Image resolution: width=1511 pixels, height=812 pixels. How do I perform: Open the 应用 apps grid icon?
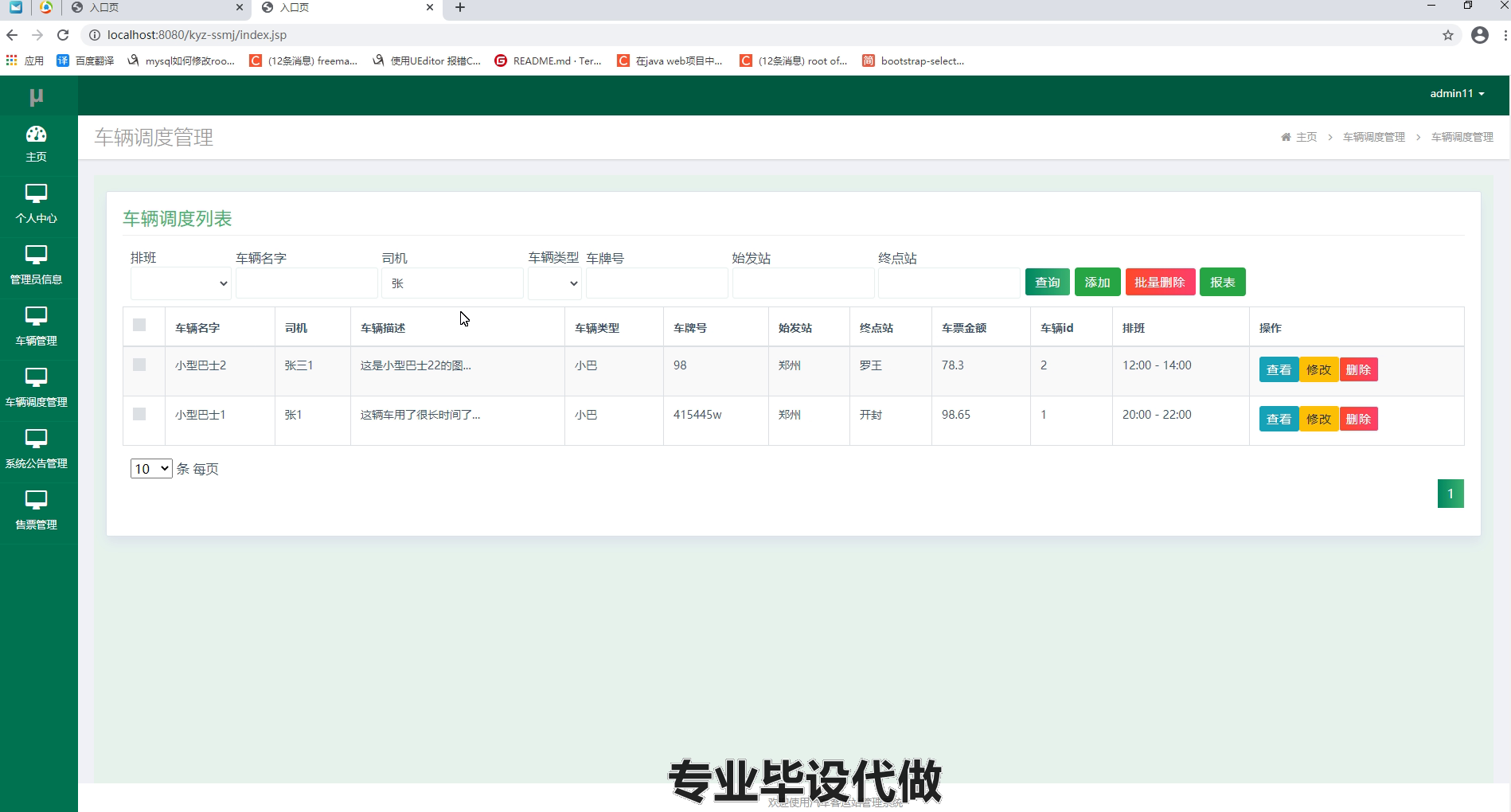11,61
